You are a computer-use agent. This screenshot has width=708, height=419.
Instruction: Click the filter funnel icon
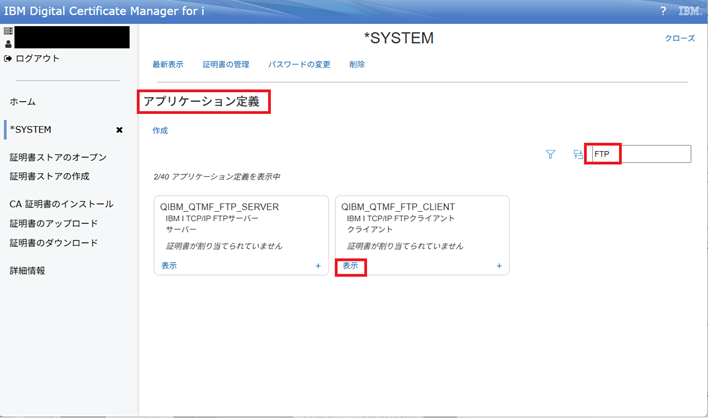click(550, 154)
